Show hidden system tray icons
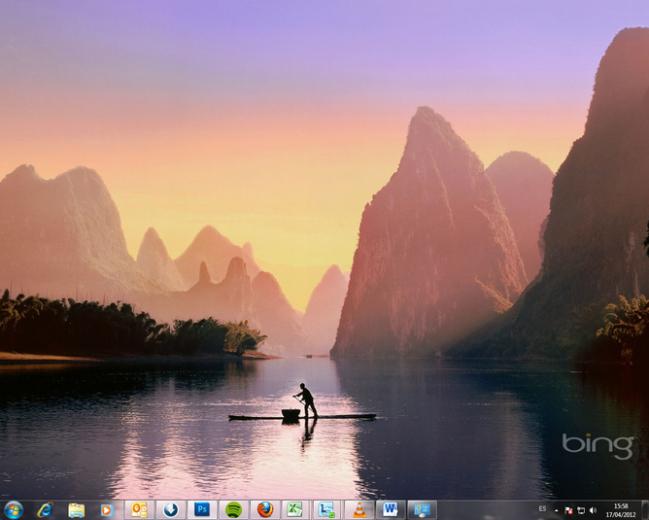 (x=556, y=510)
